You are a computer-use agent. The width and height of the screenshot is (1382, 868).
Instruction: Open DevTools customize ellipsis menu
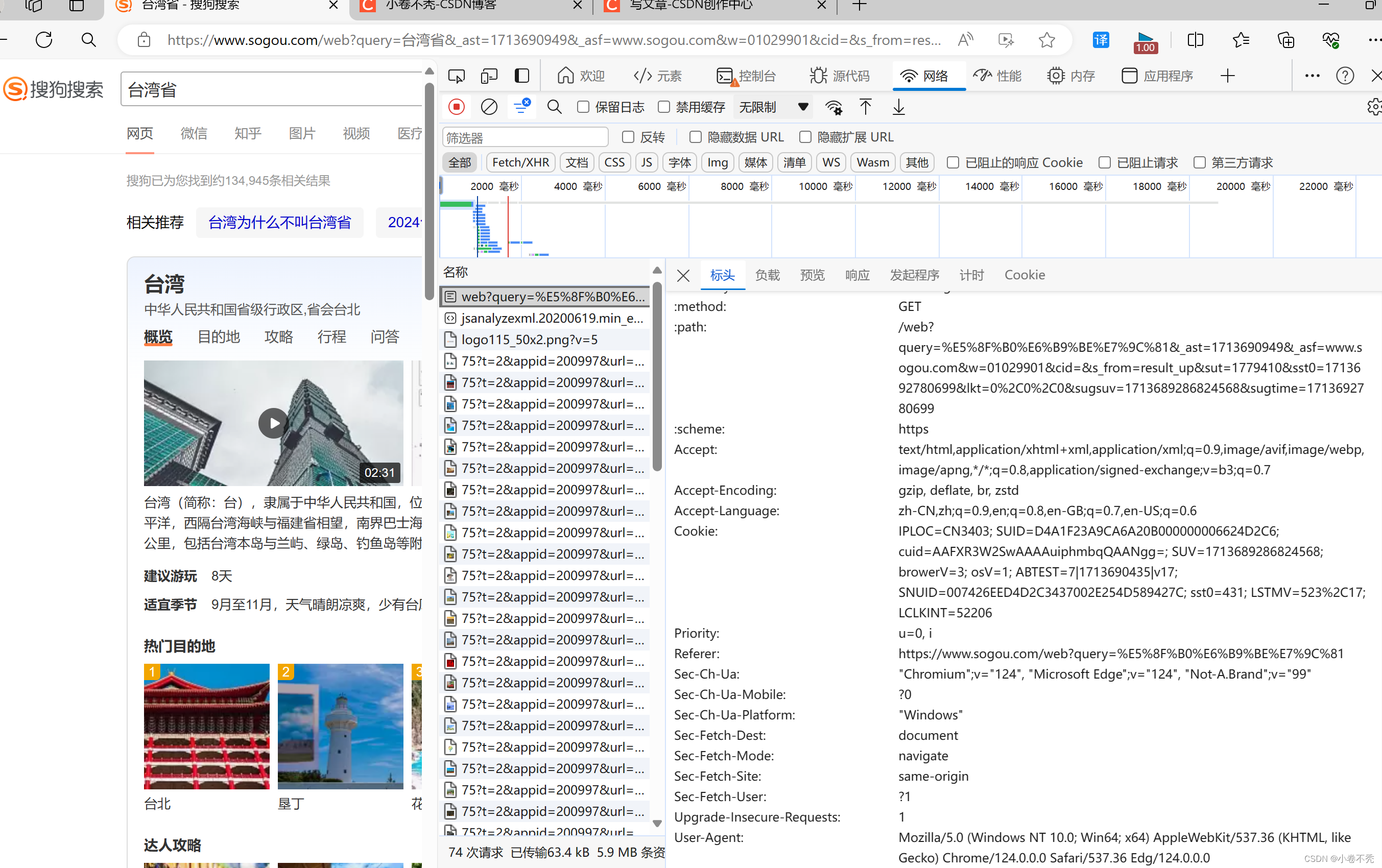tap(1312, 76)
